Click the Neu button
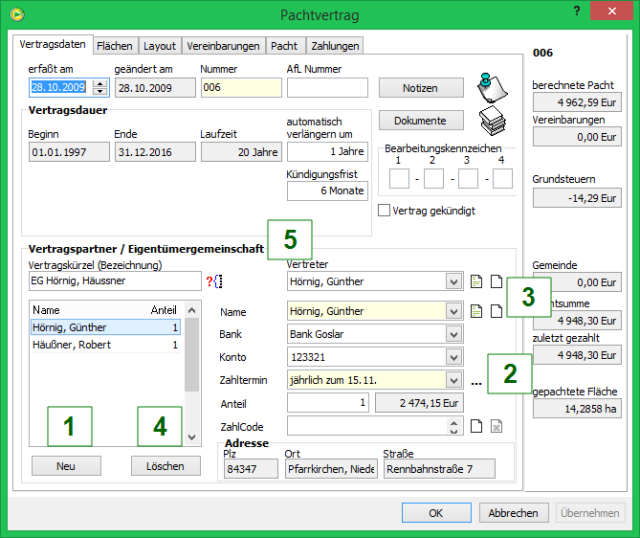 (66, 466)
